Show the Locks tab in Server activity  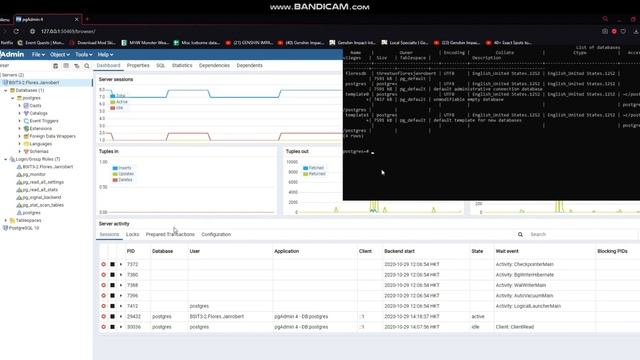[132, 234]
